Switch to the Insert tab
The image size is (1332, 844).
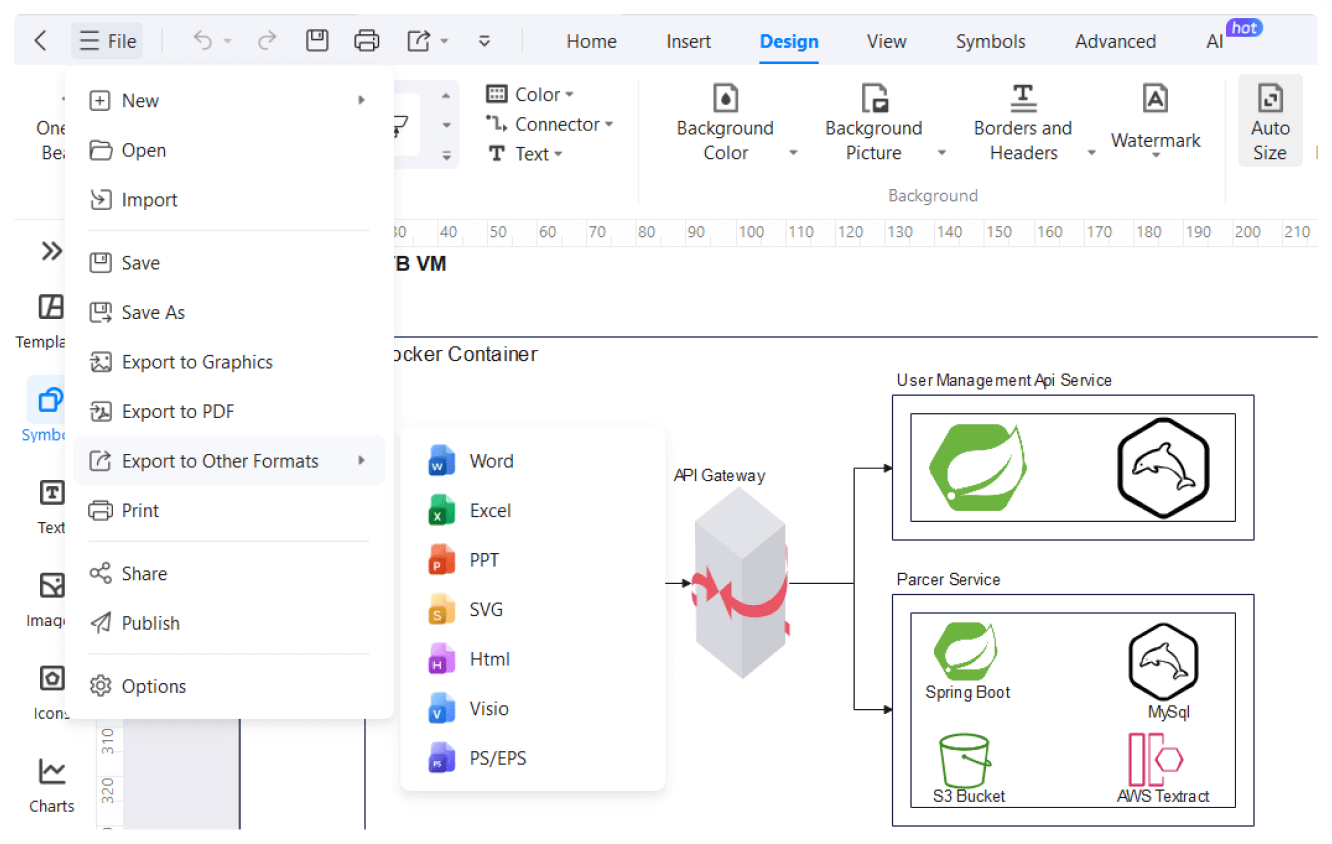689,41
